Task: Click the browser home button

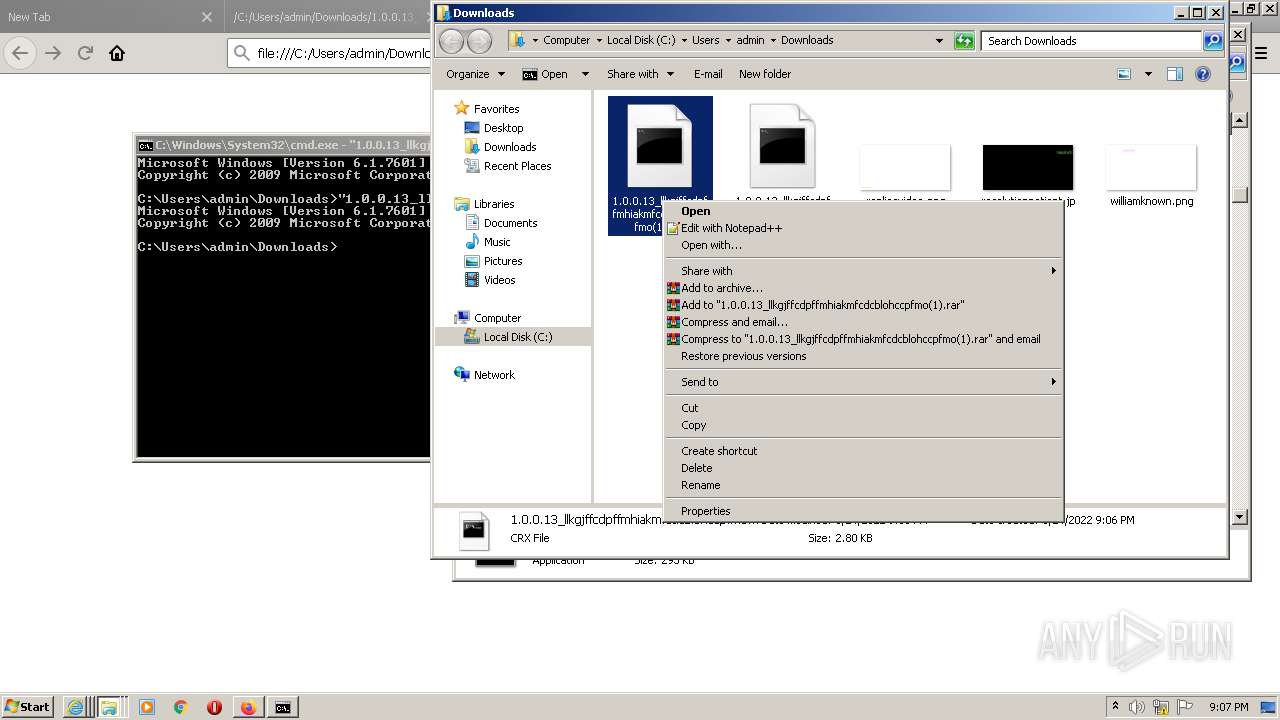Action: [x=117, y=53]
